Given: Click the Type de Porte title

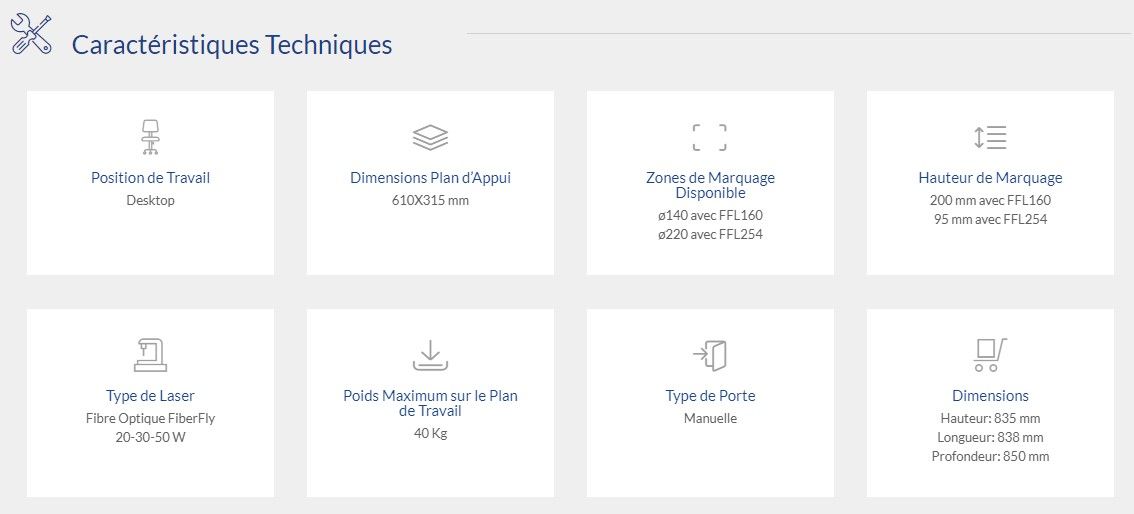Looking at the screenshot, I should pos(710,396).
